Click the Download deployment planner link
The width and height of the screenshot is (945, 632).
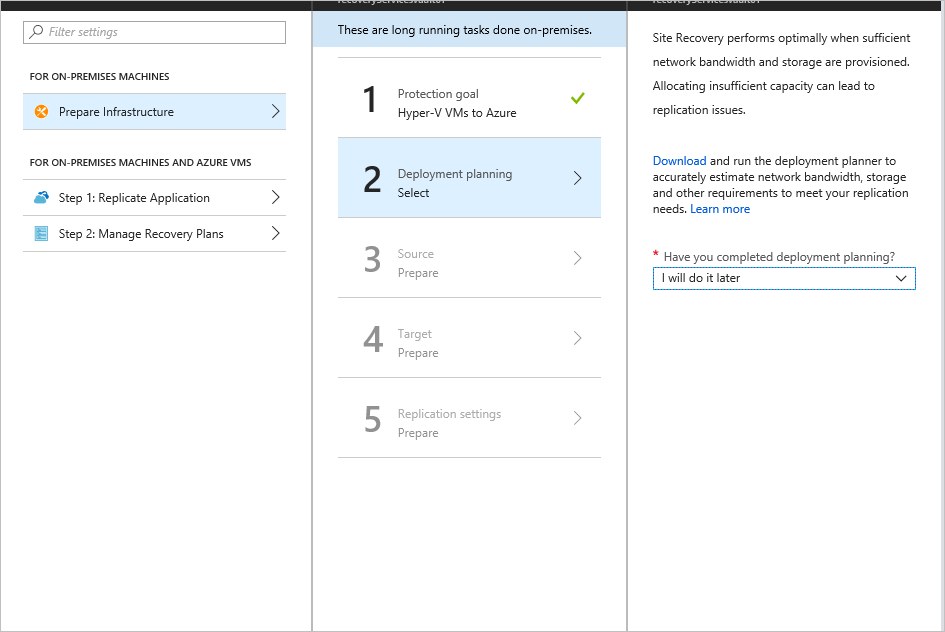679,161
